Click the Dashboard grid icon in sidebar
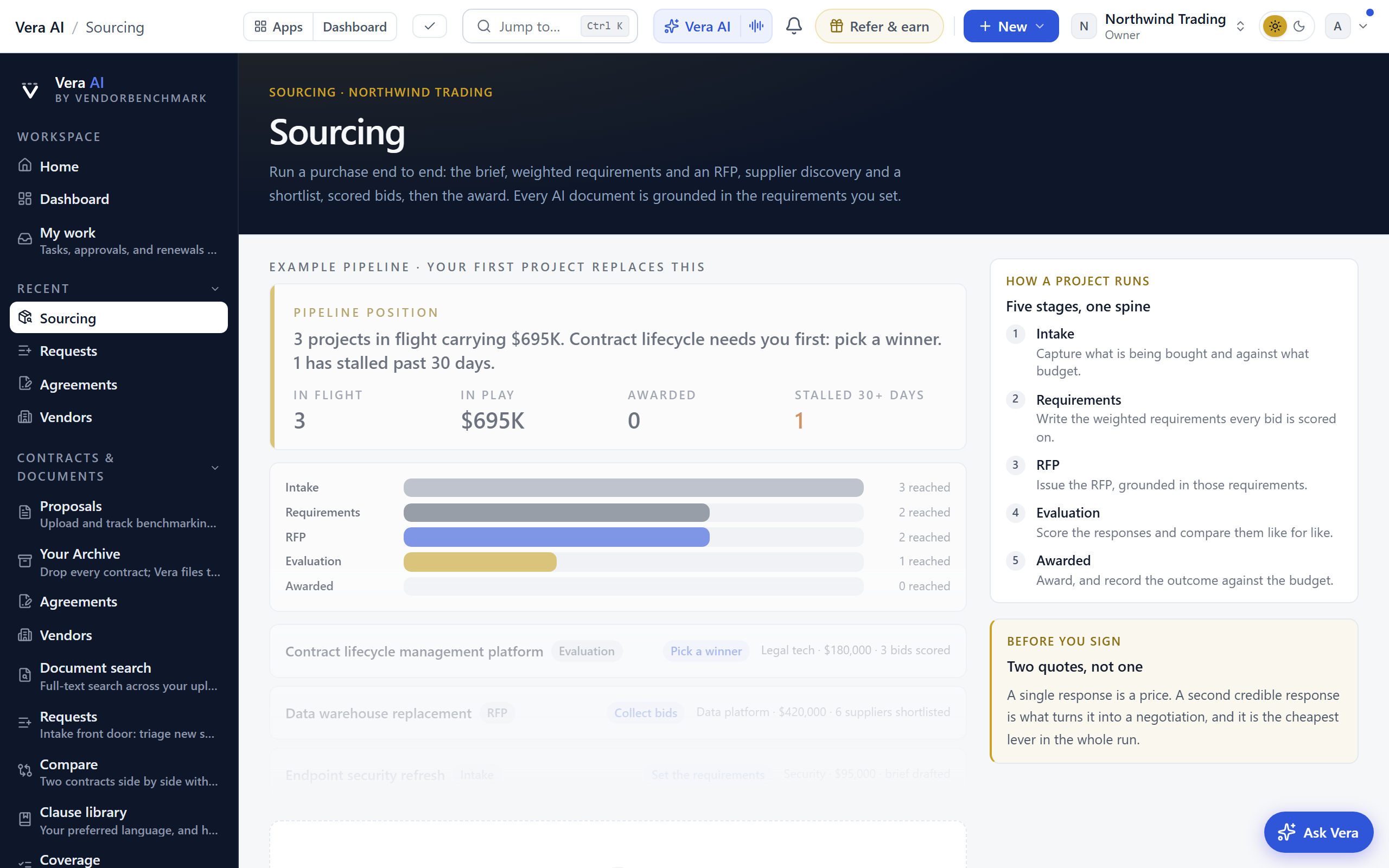Viewport: 1389px width, 868px height. coord(24,199)
